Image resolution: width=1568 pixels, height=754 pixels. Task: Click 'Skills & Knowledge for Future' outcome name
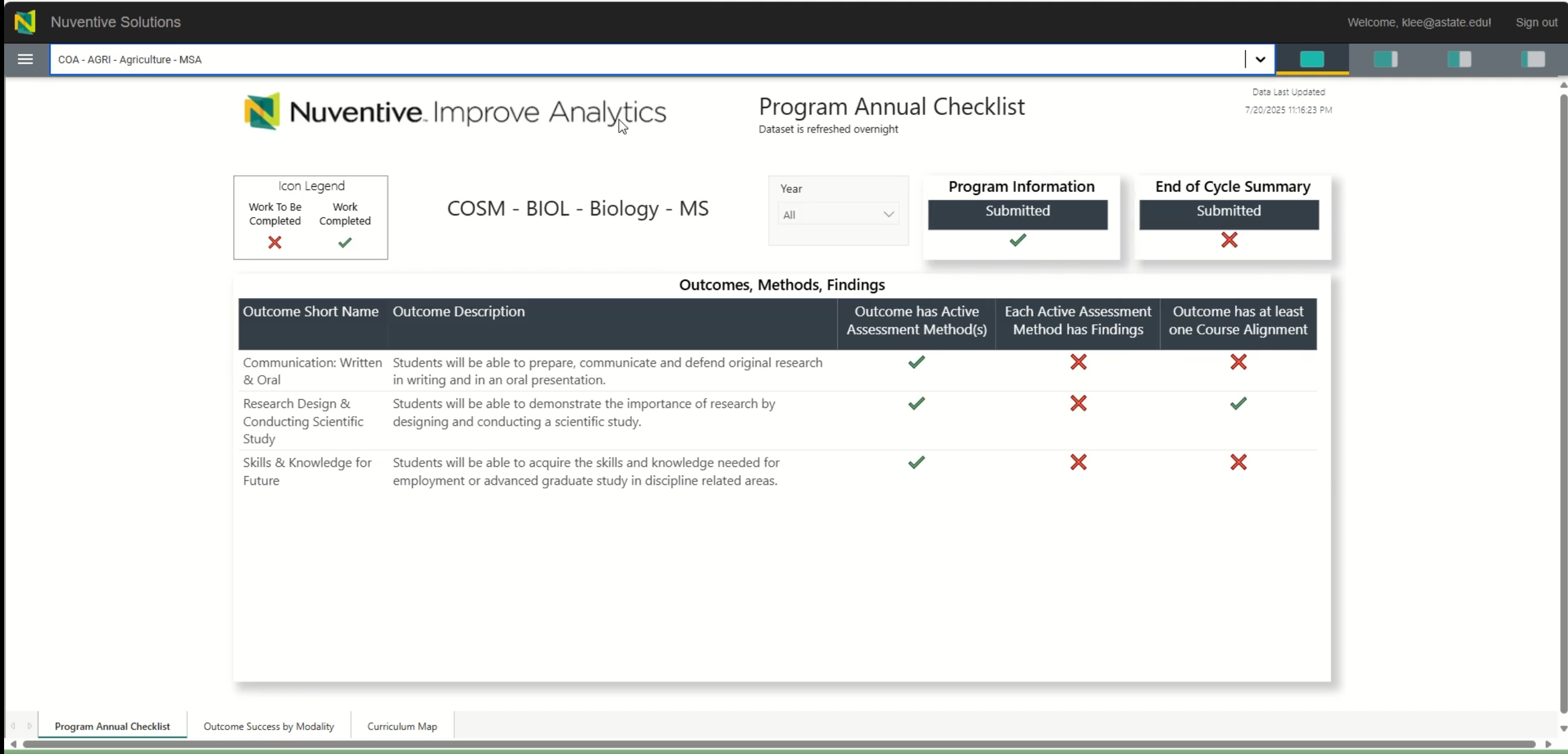[307, 471]
